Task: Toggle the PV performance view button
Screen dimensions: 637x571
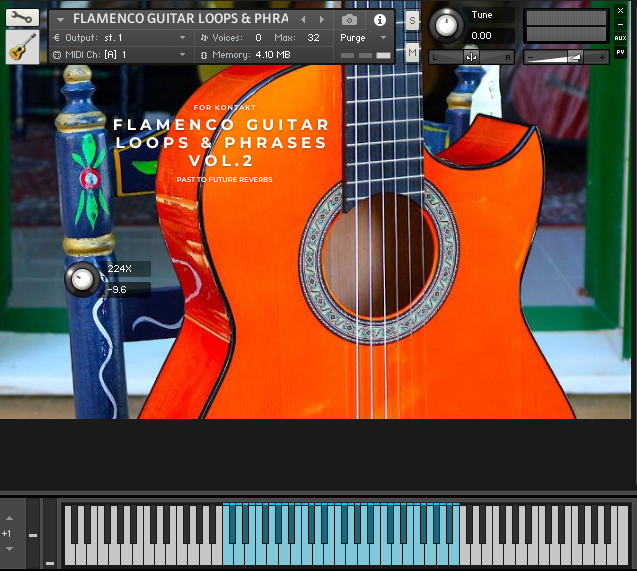Action: [620, 52]
